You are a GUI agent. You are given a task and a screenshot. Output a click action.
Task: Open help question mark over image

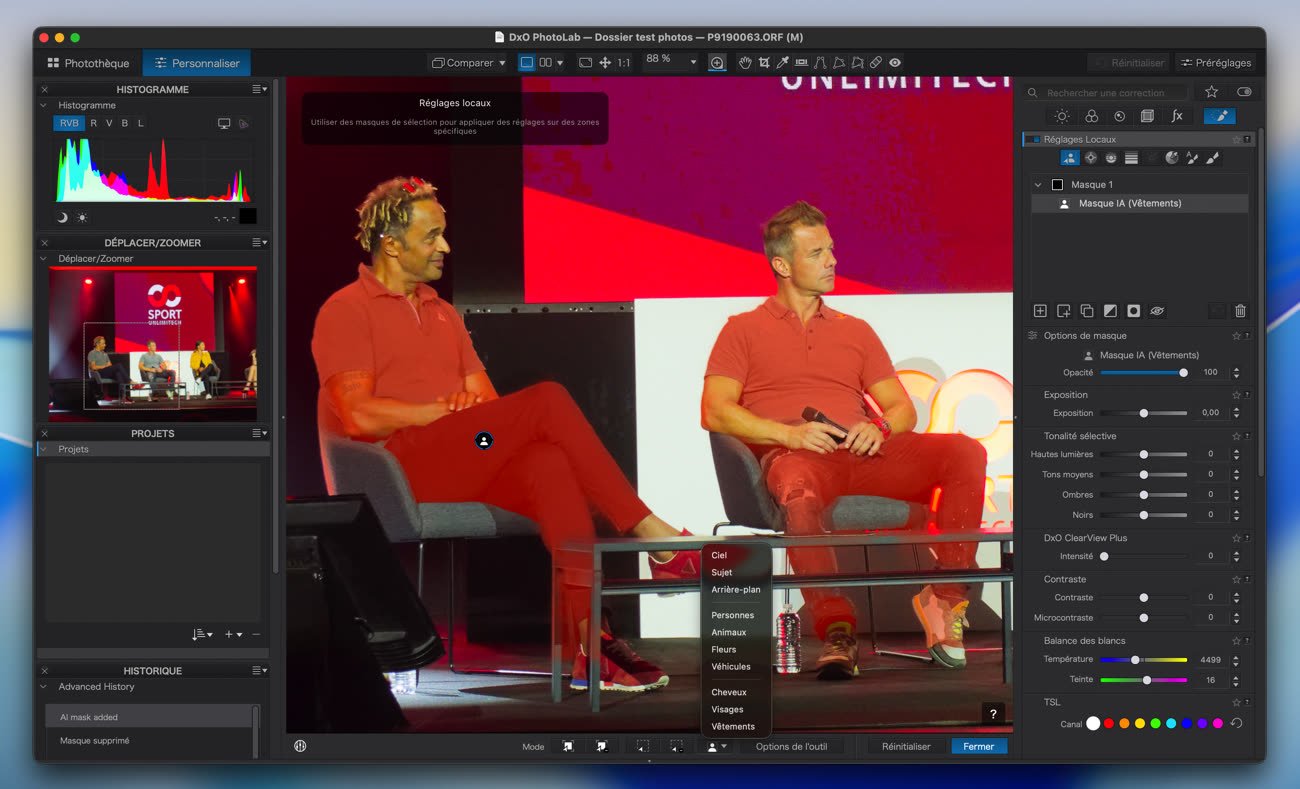pyautogui.click(x=993, y=714)
